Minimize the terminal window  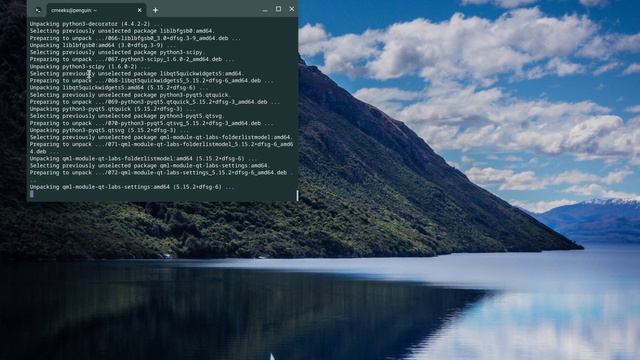pyautogui.click(x=265, y=10)
